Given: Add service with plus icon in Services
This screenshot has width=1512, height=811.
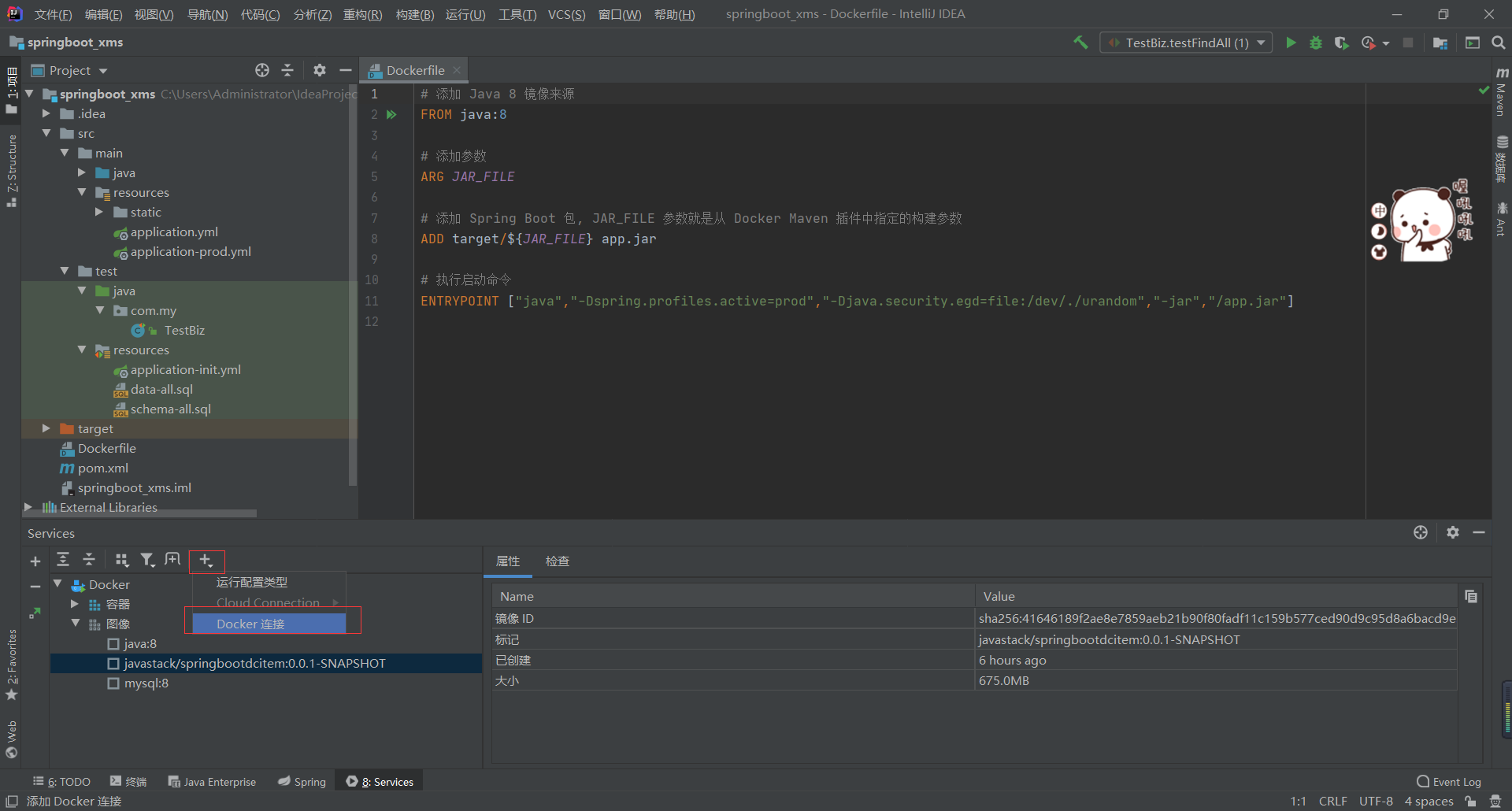Looking at the screenshot, I should pyautogui.click(x=35, y=561).
